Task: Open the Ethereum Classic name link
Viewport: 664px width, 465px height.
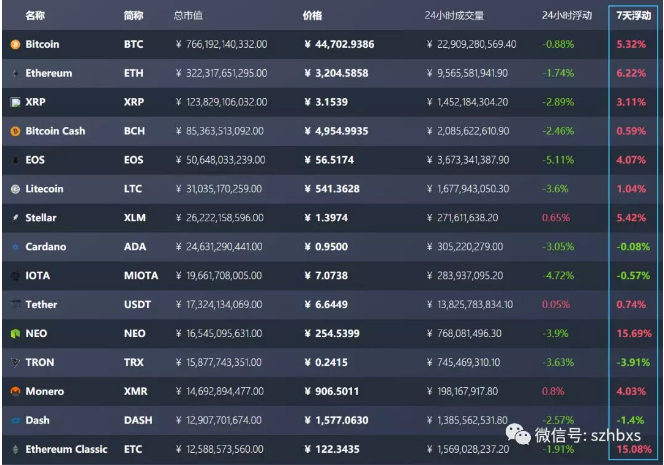Action: (x=66, y=449)
